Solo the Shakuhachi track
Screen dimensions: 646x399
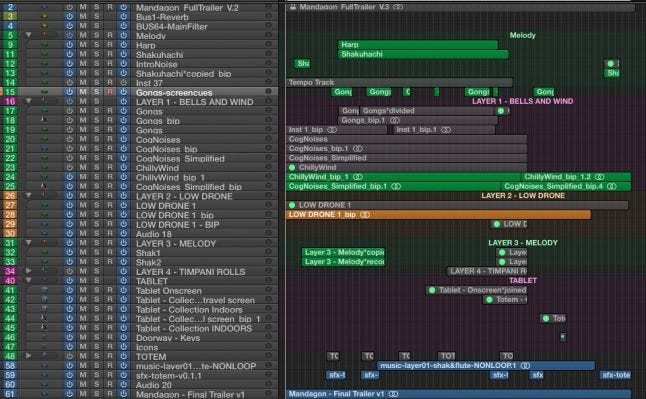(96, 54)
